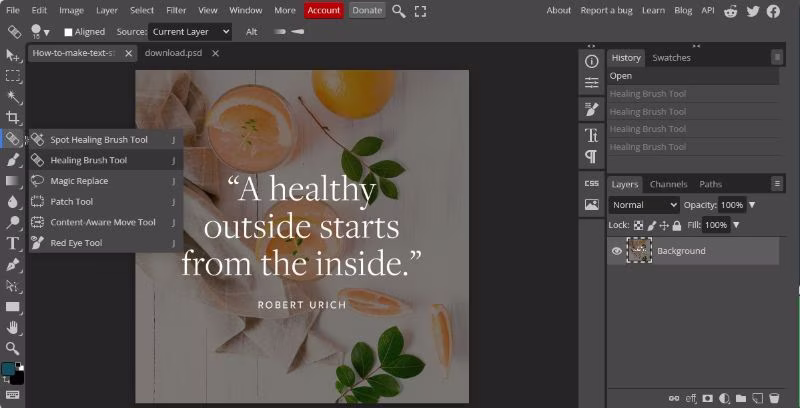Viewport: 800px width, 408px height.
Task: Choose Content-Aware Move Tool from flyout
Action: pos(105,222)
